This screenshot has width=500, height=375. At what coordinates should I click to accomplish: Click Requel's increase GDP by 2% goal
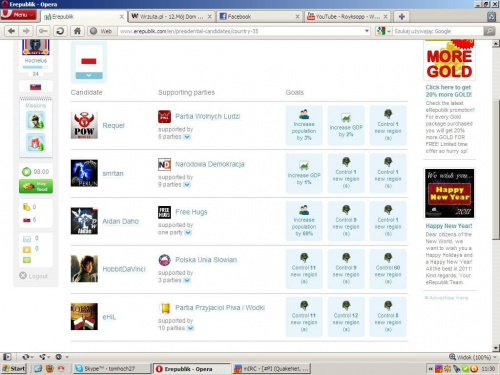coord(346,125)
